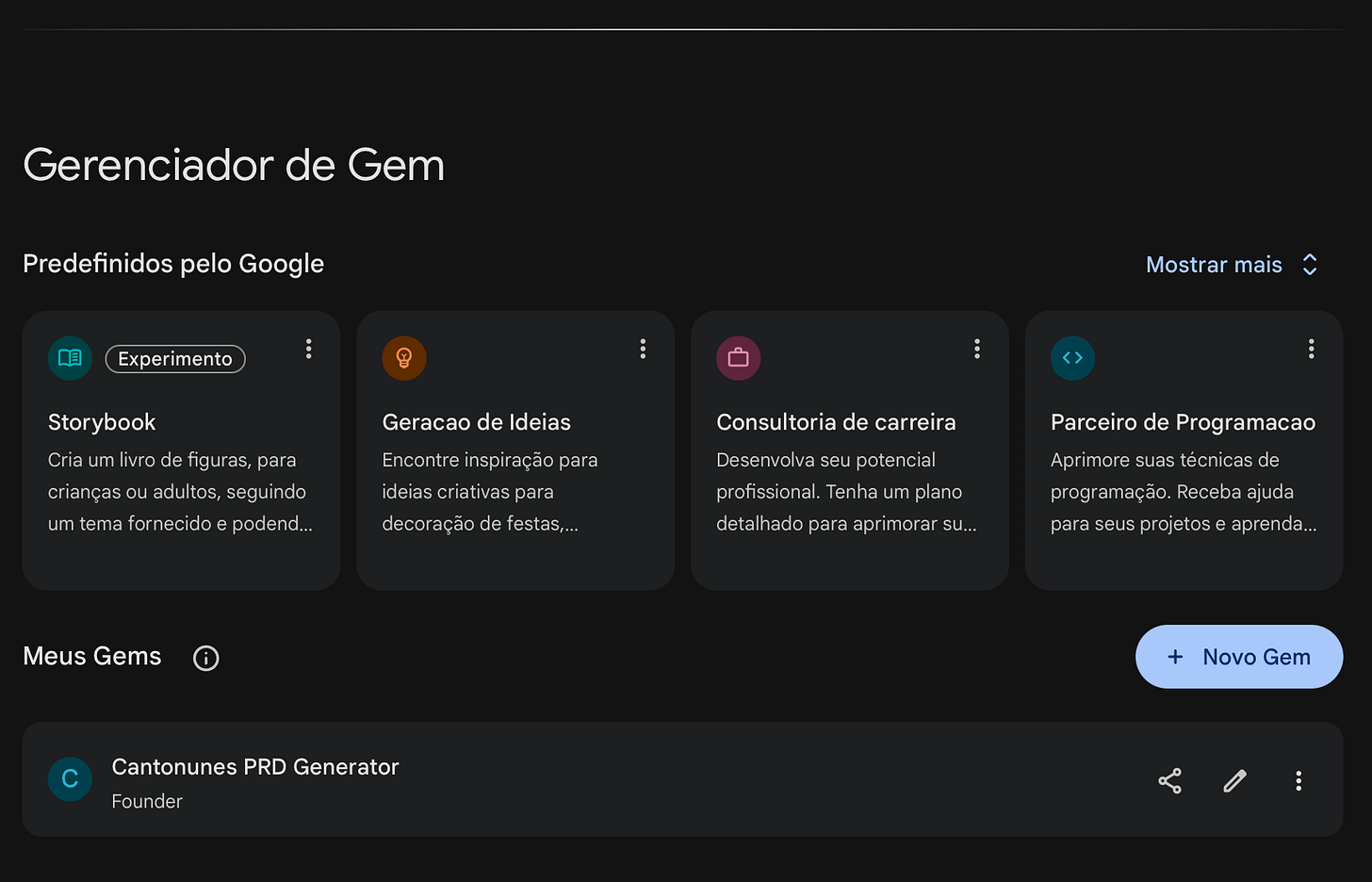The width and height of the screenshot is (1372, 882).
Task: Click the Geracao de Ideias lightbulb icon
Action: [404, 358]
